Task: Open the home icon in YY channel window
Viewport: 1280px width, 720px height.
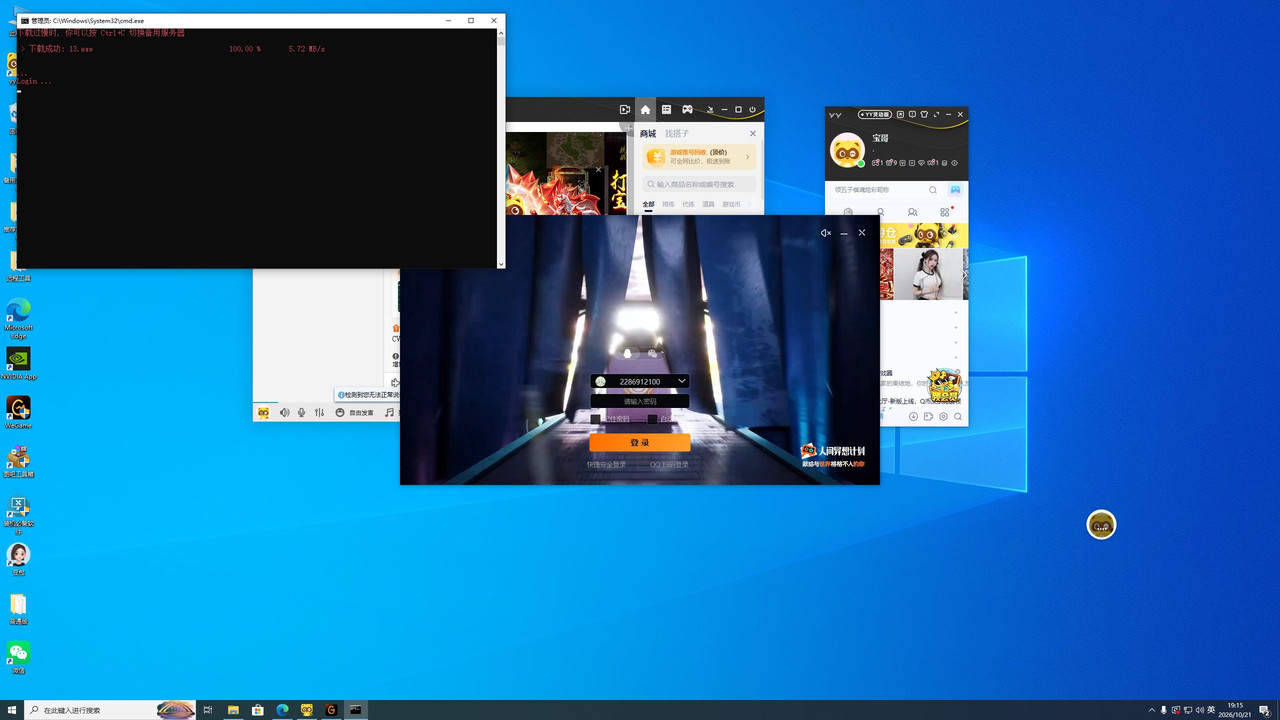Action: (645, 109)
